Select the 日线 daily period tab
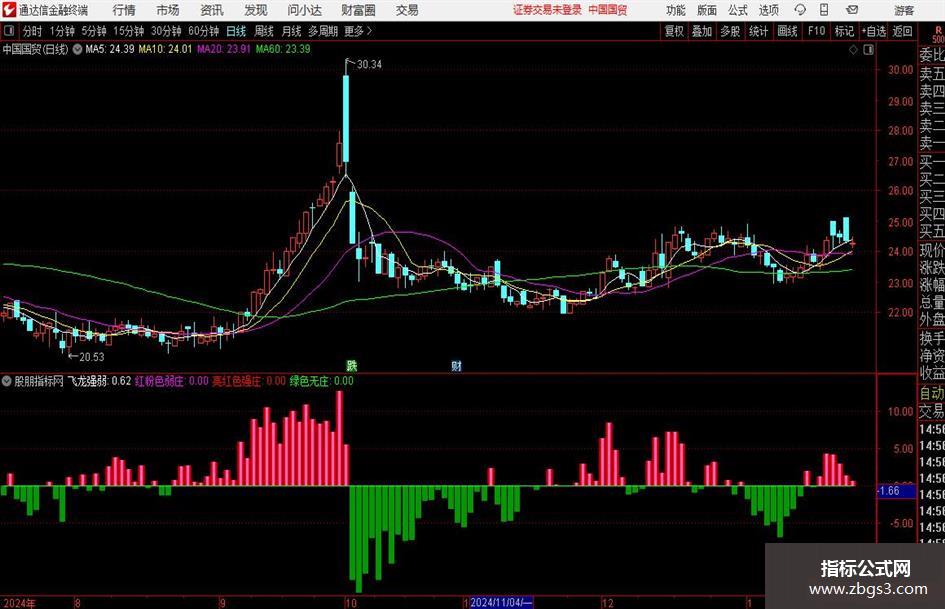The image size is (945, 609). pyautogui.click(x=236, y=31)
